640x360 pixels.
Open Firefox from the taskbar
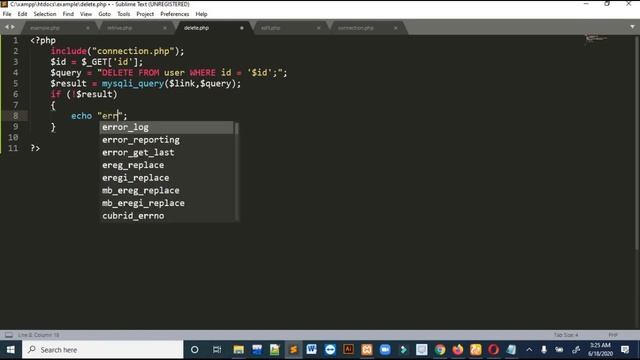[x=458, y=350]
